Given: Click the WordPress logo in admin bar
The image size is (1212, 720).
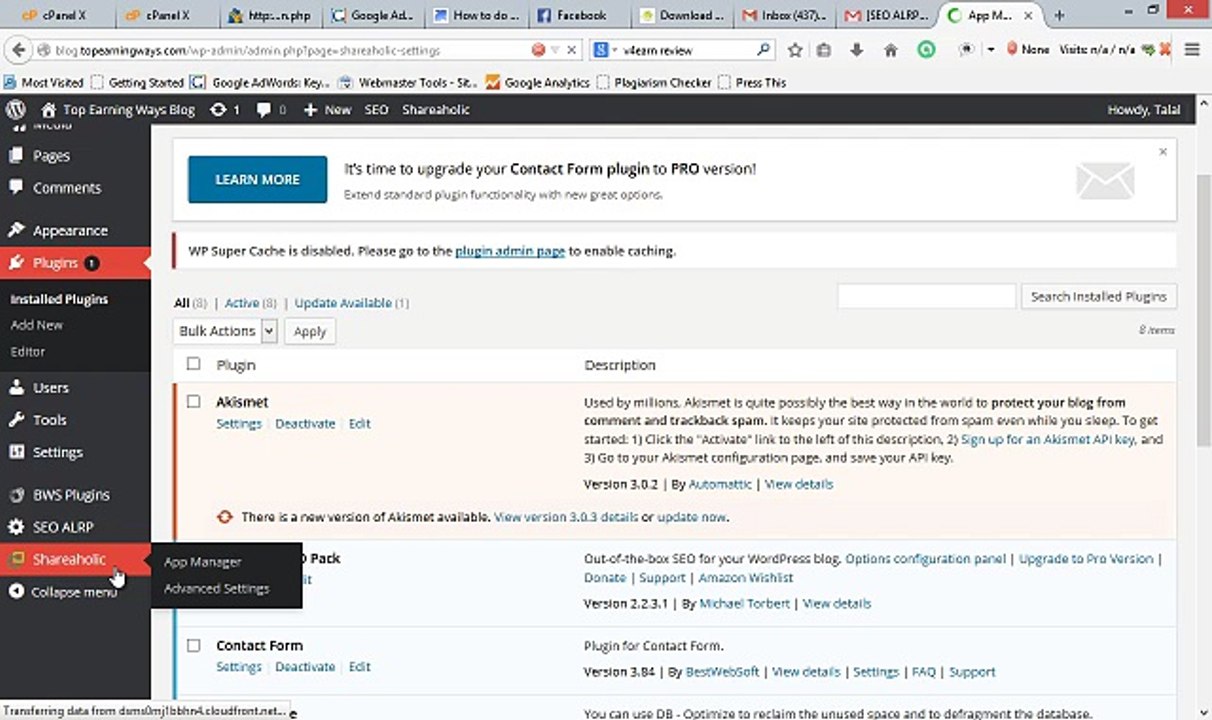Looking at the screenshot, I should [x=15, y=110].
